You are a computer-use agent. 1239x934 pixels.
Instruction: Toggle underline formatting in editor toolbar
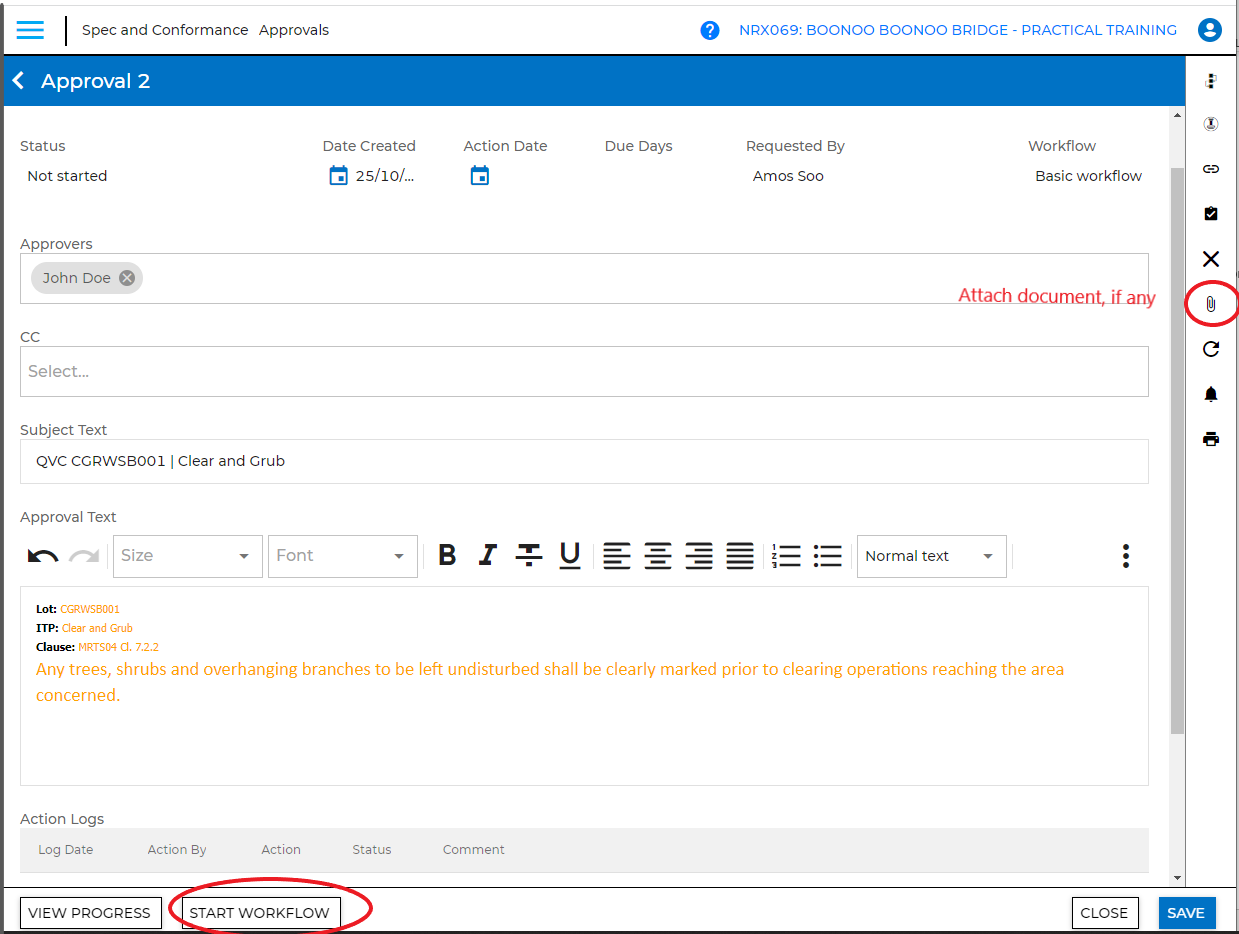[569, 555]
